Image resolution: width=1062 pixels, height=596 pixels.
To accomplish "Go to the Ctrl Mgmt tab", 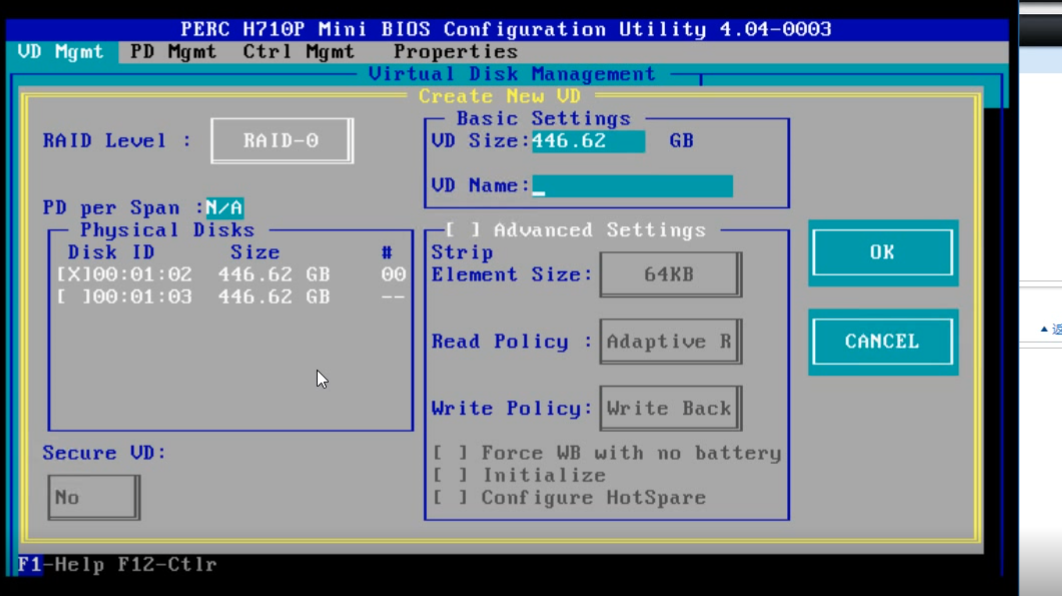I will pyautogui.click(x=298, y=52).
